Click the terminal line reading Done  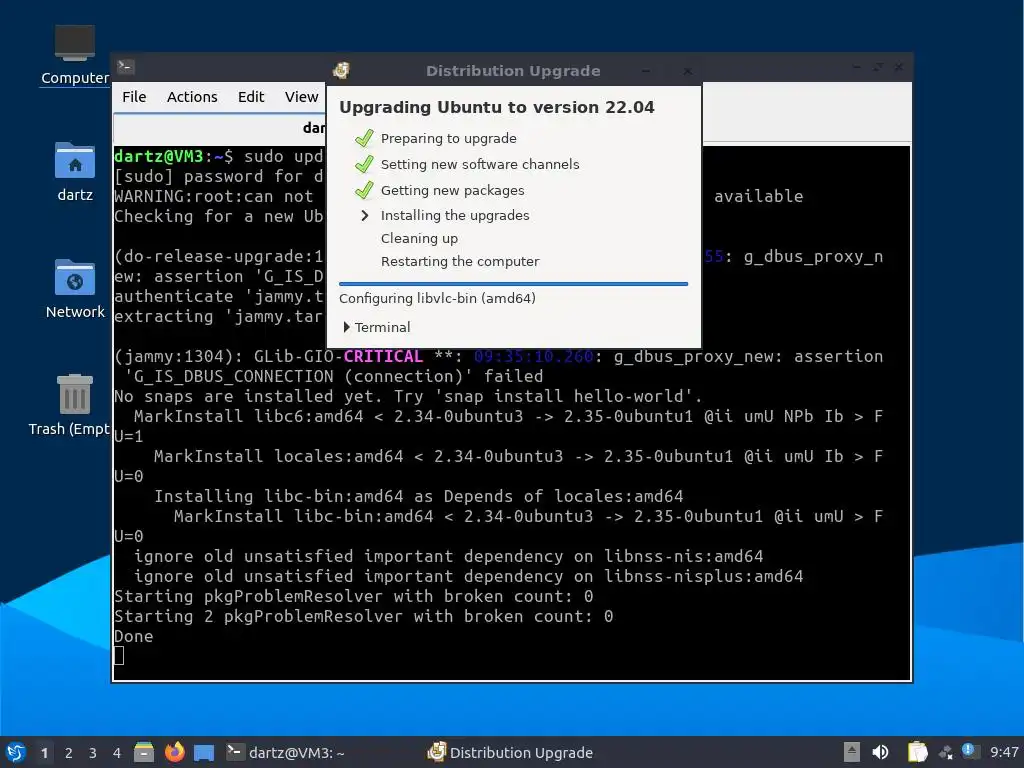pyautogui.click(x=134, y=637)
